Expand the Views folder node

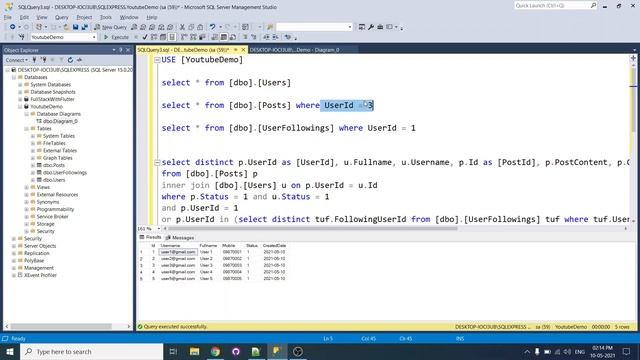pos(27,187)
